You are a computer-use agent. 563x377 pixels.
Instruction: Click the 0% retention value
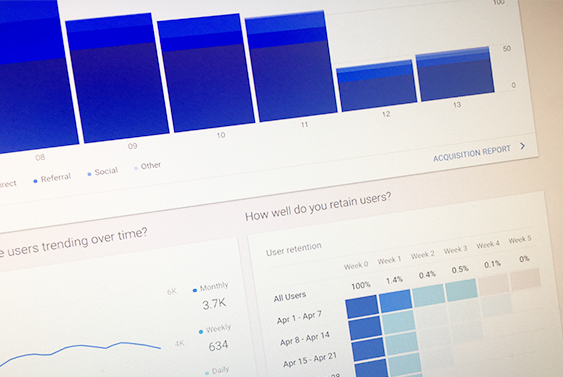point(524,259)
